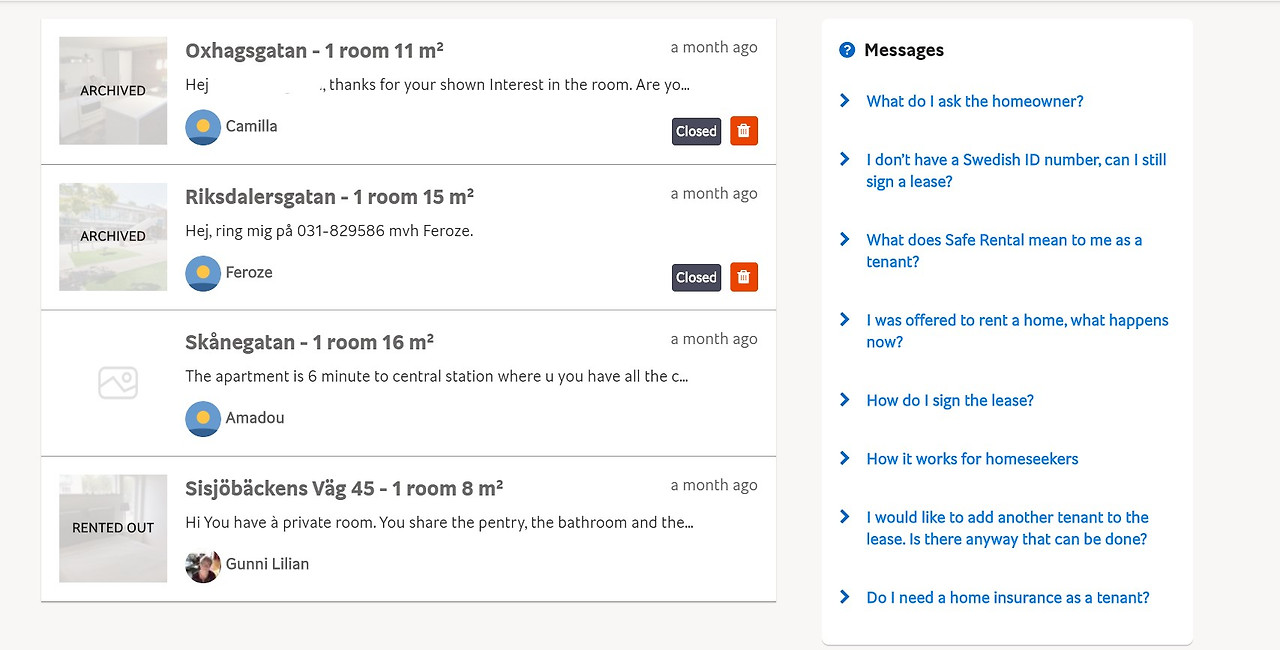Open 'How it works for homeseekers' link
Viewport: 1280px width, 650px height.
(972, 459)
